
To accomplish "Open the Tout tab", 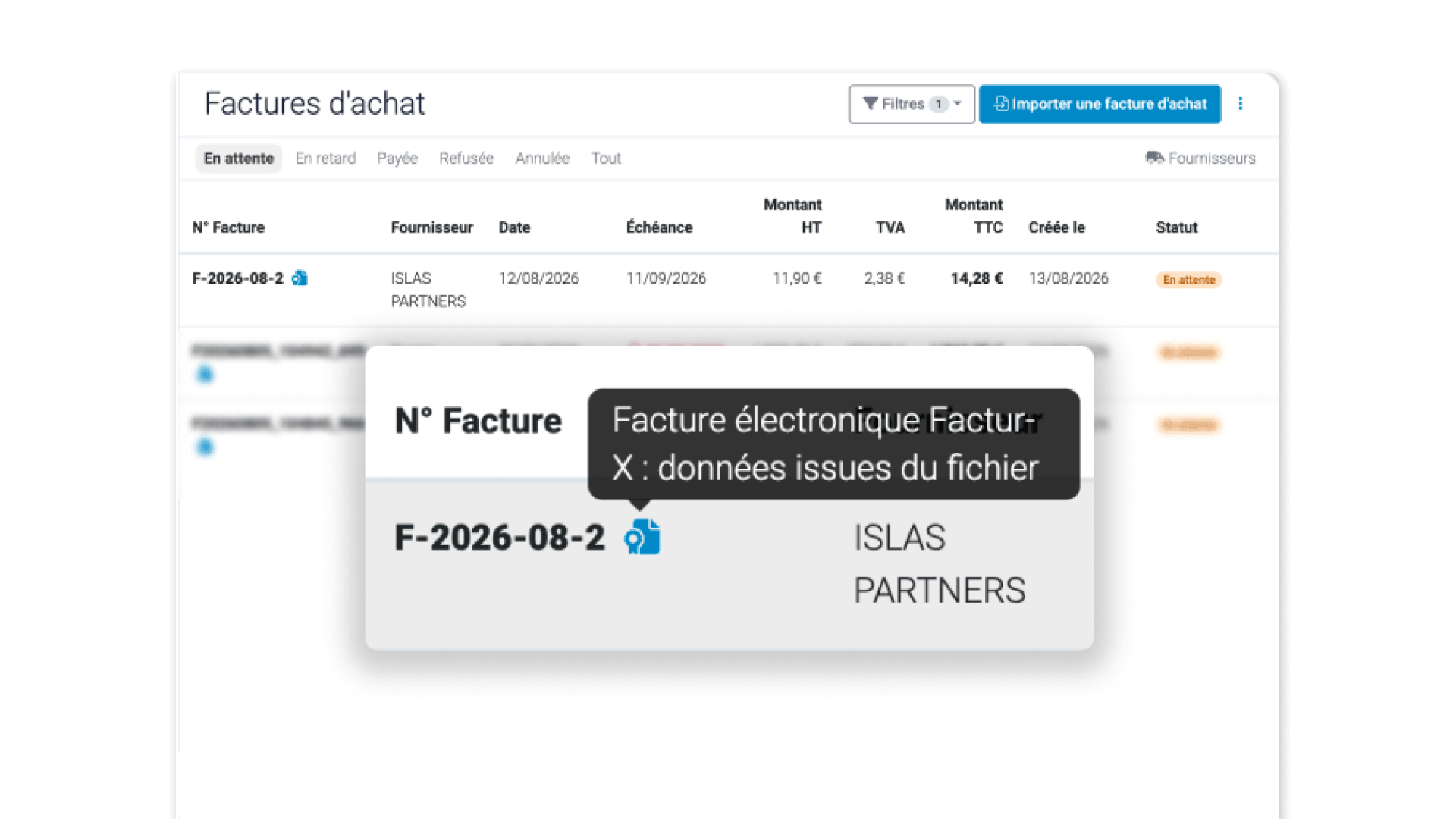I will (x=606, y=158).
